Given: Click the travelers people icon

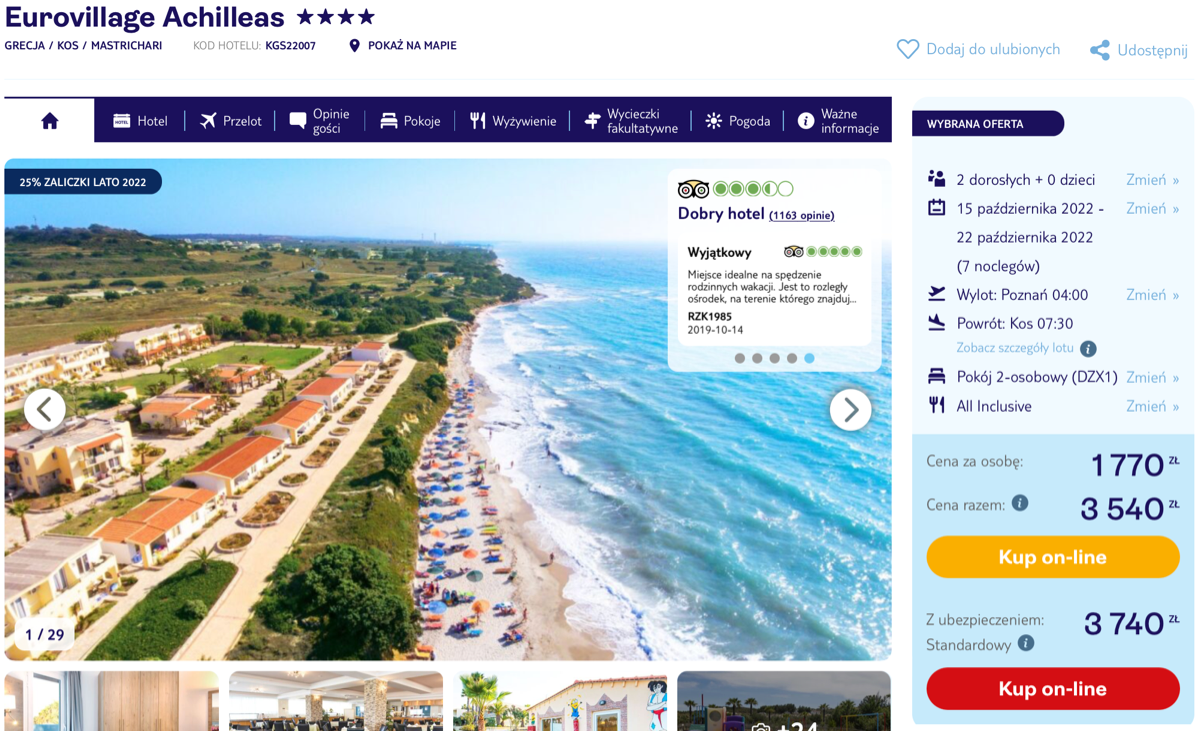Looking at the screenshot, I should click(936, 179).
